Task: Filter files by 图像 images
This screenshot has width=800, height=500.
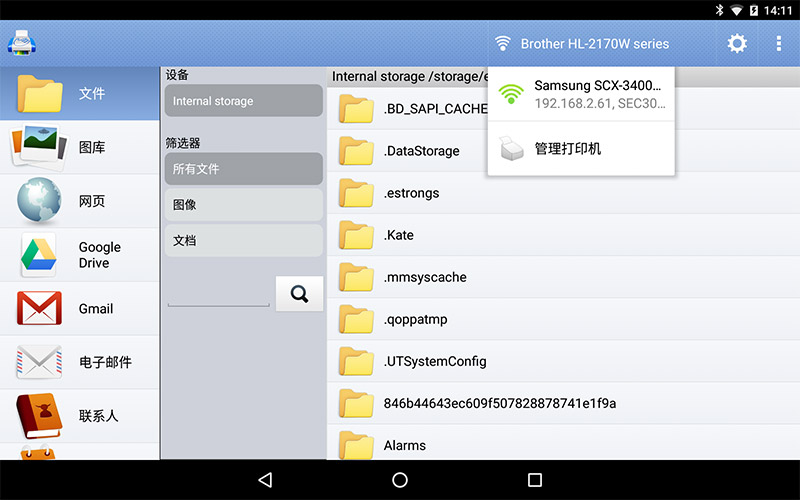Action: 243,205
